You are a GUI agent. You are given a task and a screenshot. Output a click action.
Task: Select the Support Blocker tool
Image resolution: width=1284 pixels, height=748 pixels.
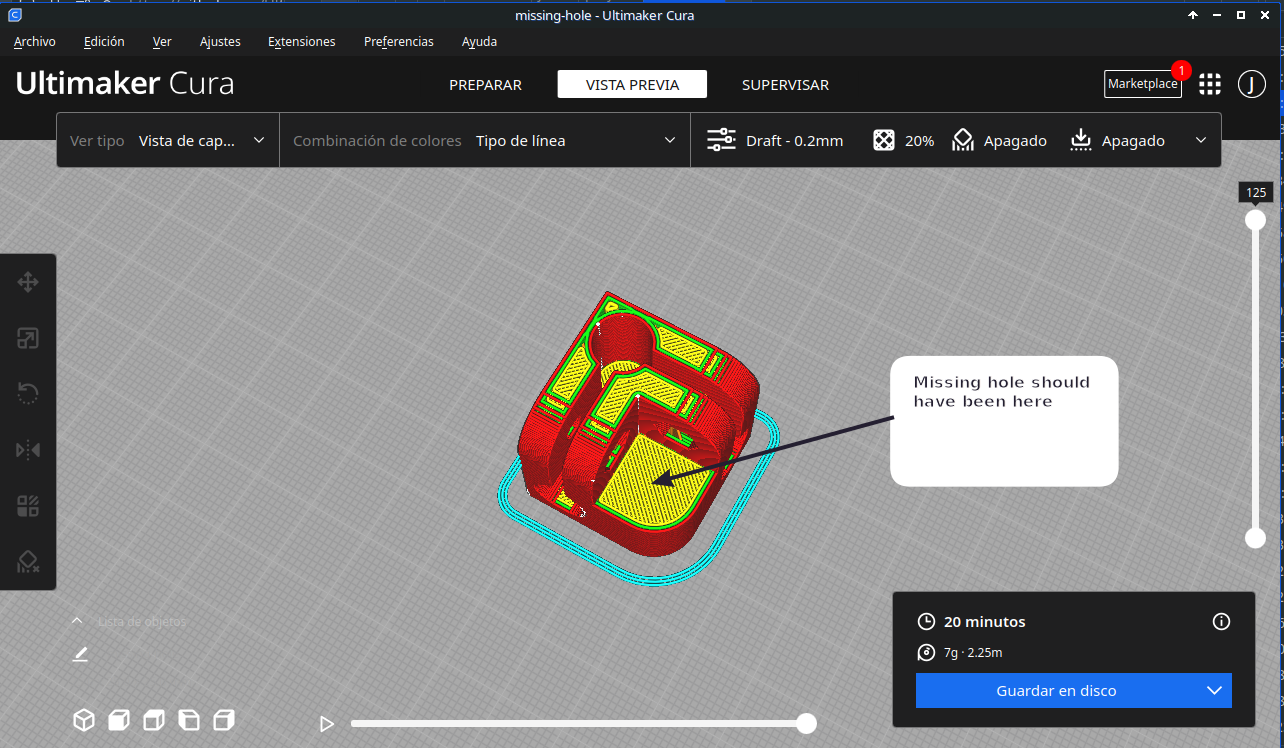[28, 562]
